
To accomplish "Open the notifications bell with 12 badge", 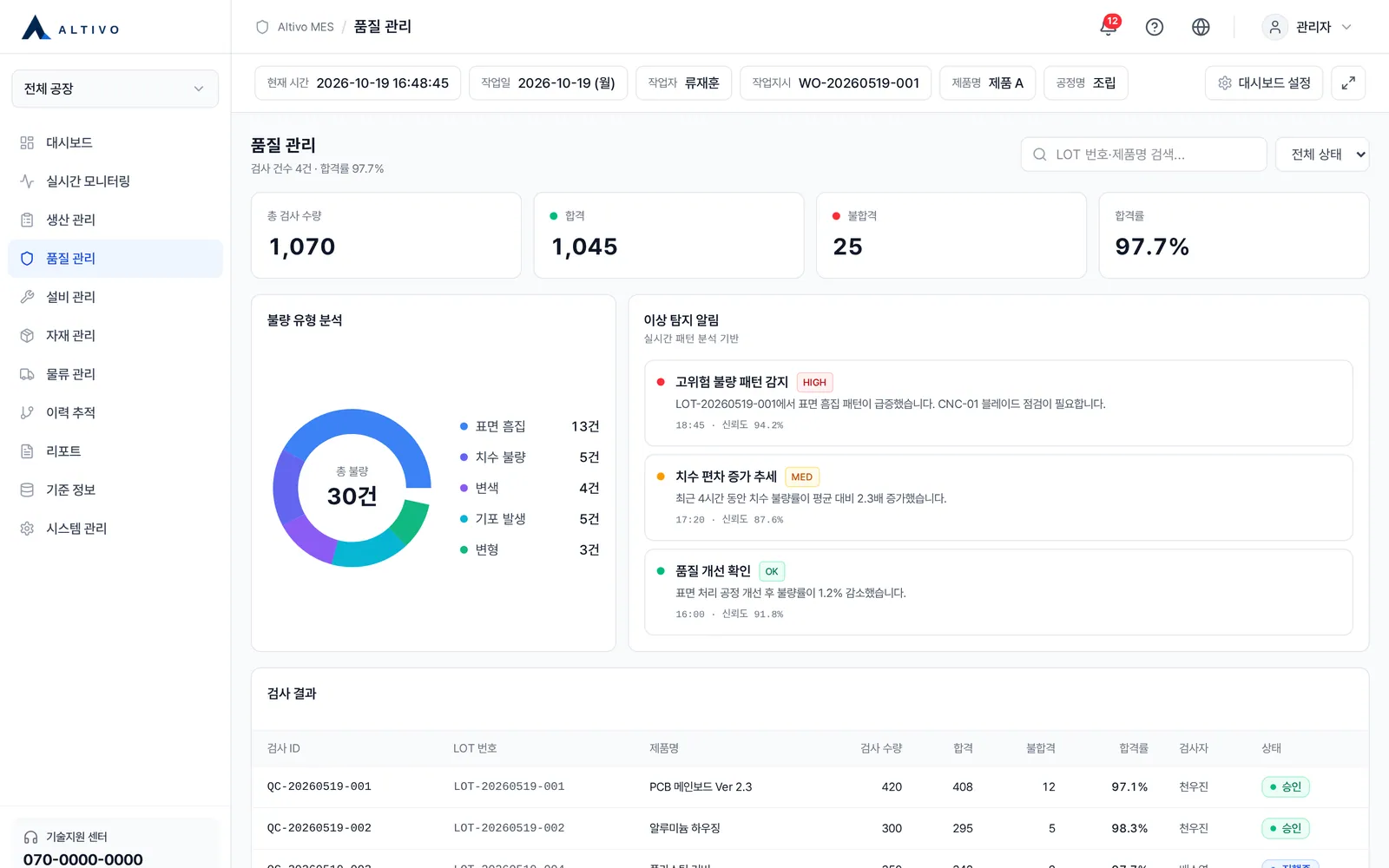I will (x=1109, y=27).
